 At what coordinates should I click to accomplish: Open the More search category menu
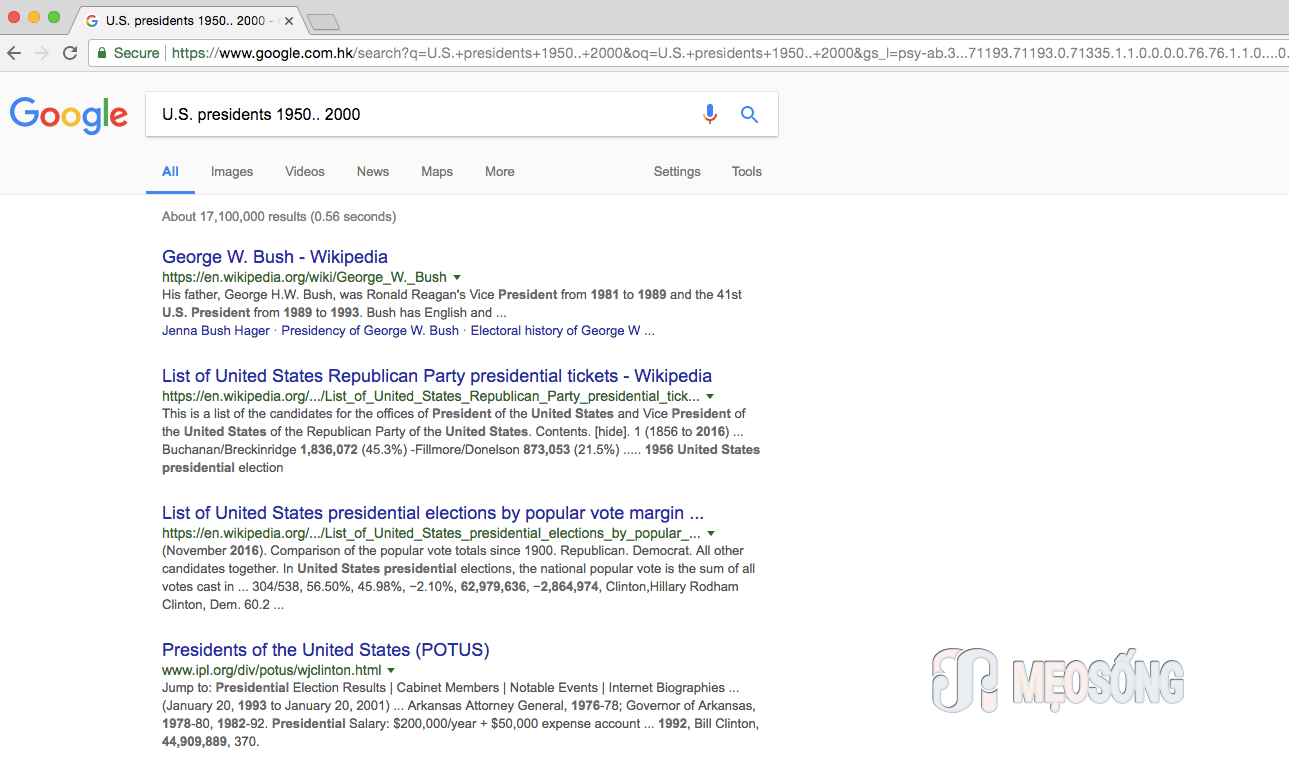[500, 172]
